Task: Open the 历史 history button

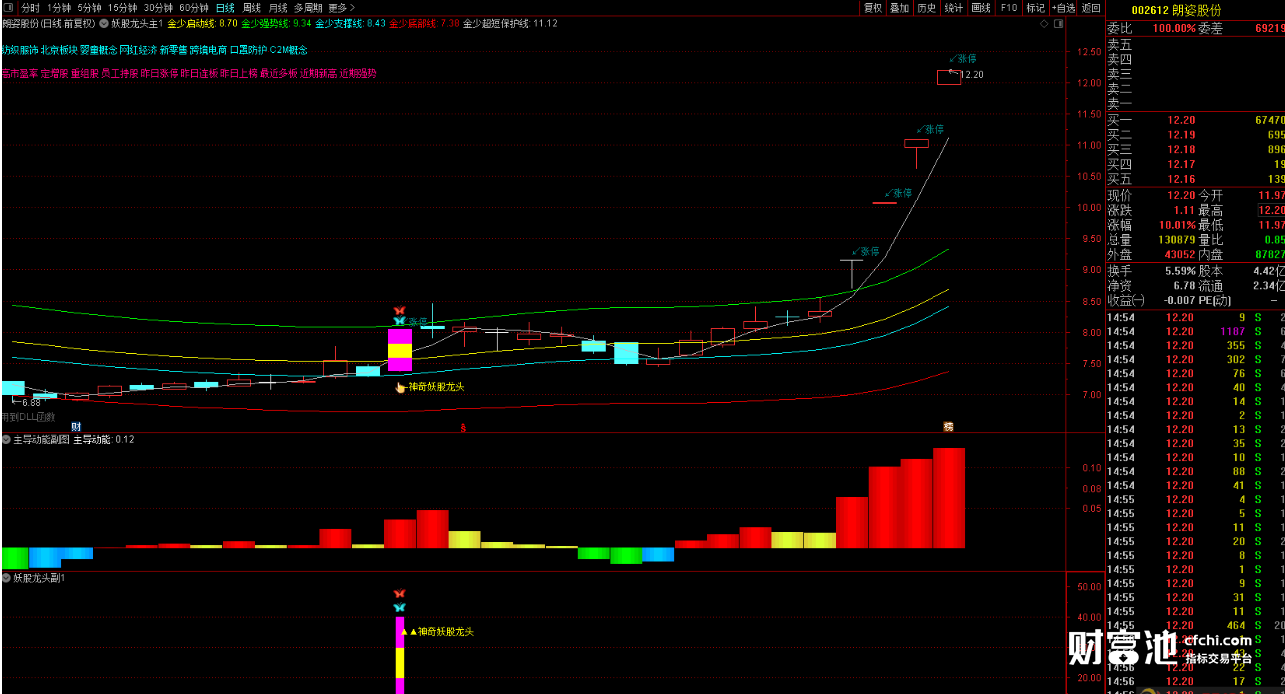Action: (x=927, y=7)
